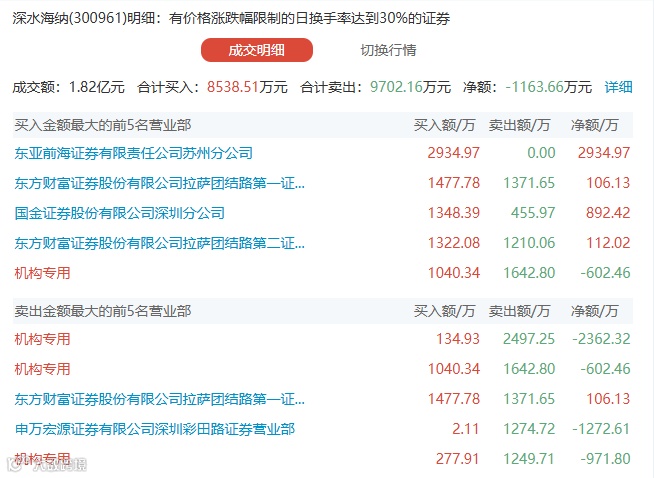Open 东方财富证券拉萨团结路第一证 link in sell list
The image size is (654, 478).
click(159, 399)
